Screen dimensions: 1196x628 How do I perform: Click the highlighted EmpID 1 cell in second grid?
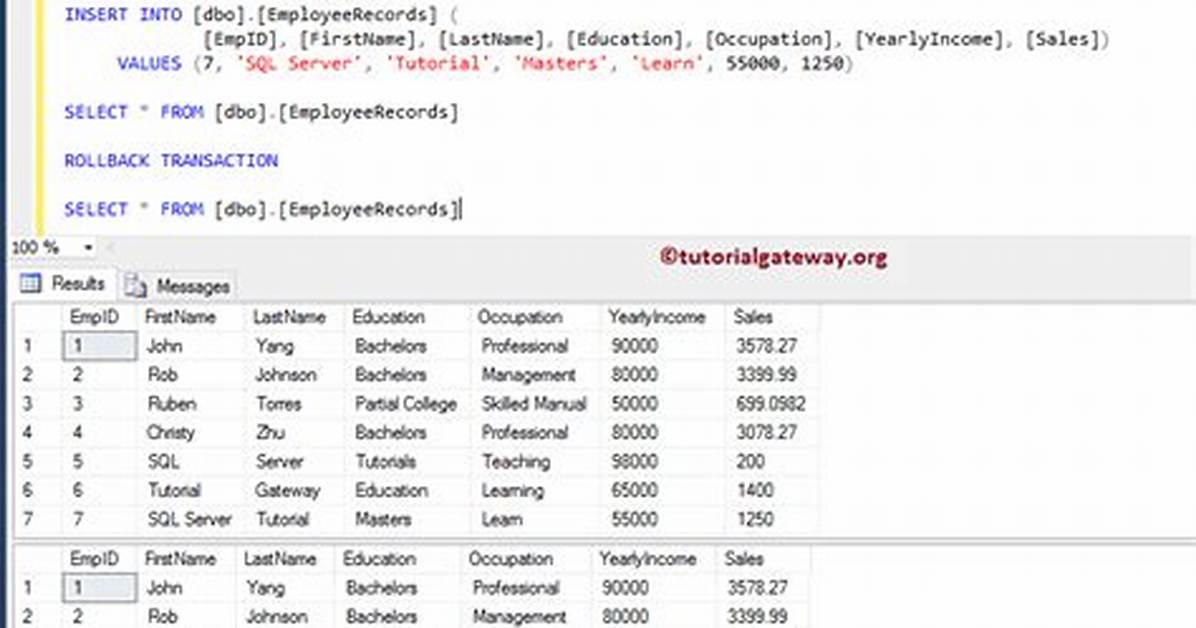point(100,588)
